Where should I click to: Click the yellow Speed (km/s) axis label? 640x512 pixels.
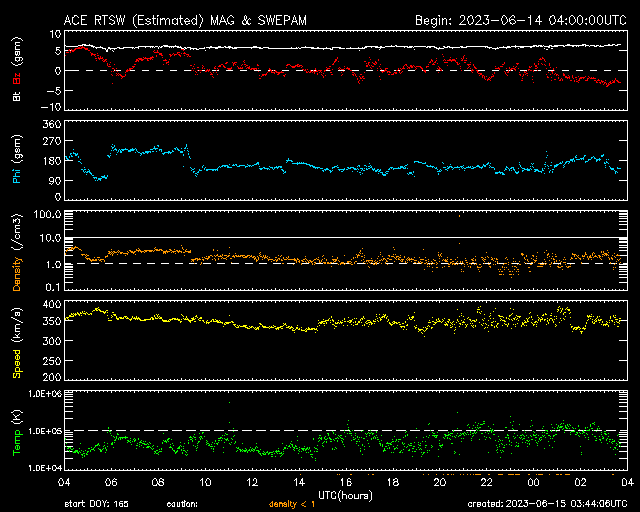(x=16, y=343)
